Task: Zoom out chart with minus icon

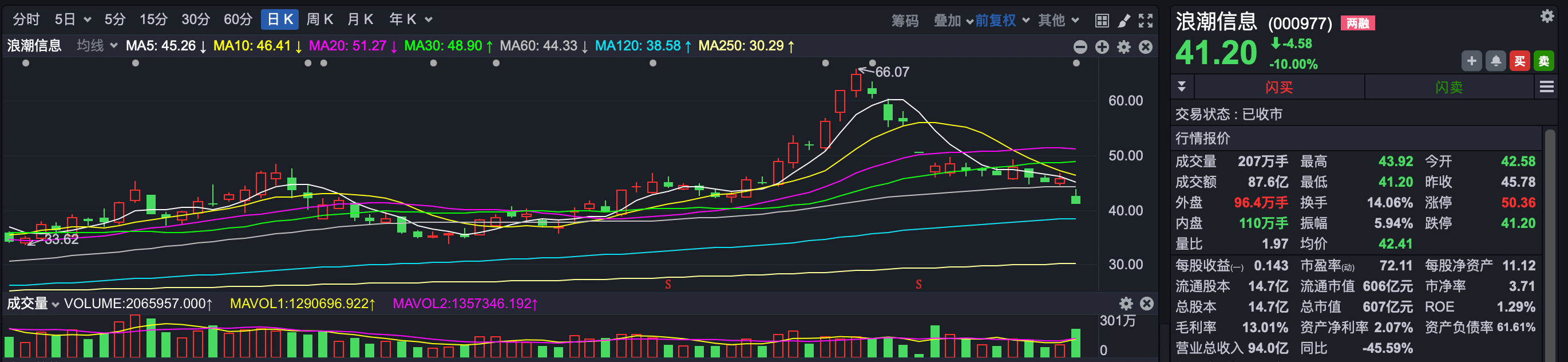Action: pos(1080,47)
